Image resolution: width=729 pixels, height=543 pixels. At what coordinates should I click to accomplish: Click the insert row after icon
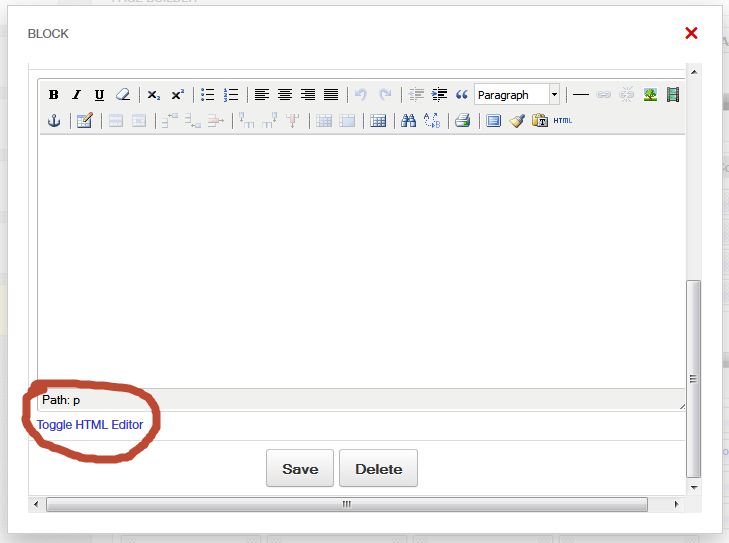click(x=192, y=121)
